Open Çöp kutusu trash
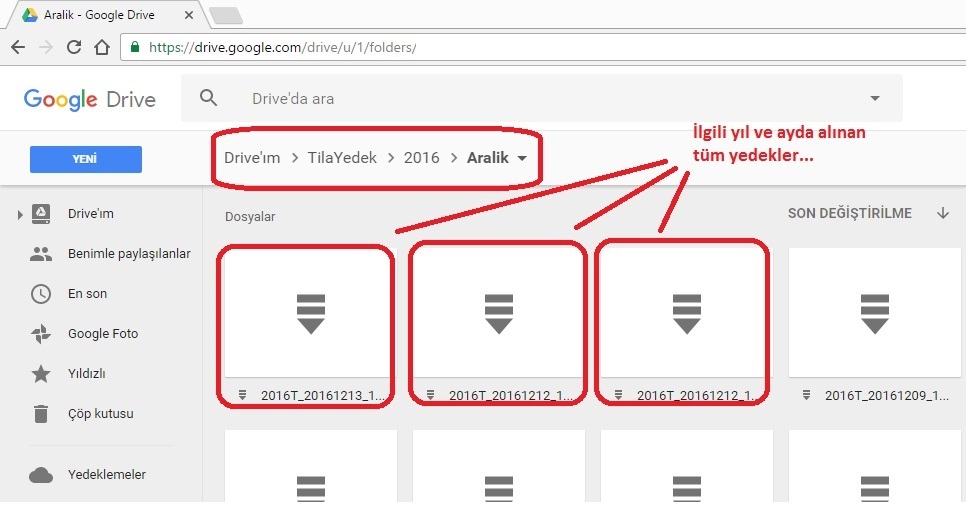Viewport: 966px width, 525px height. pyautogui.click(x=100, y=414)
